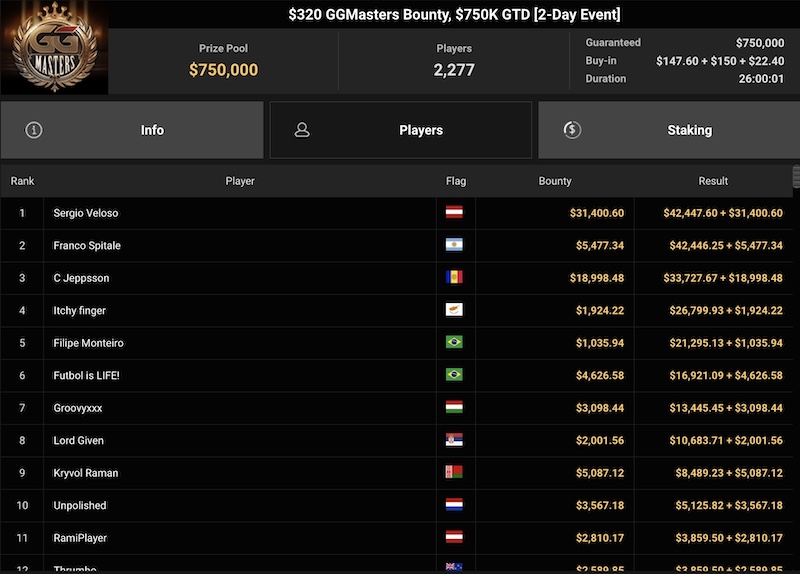Screen dimensions: 800x574
Task: Select player row Groovyxxx
Action: (x=78, y=408)
